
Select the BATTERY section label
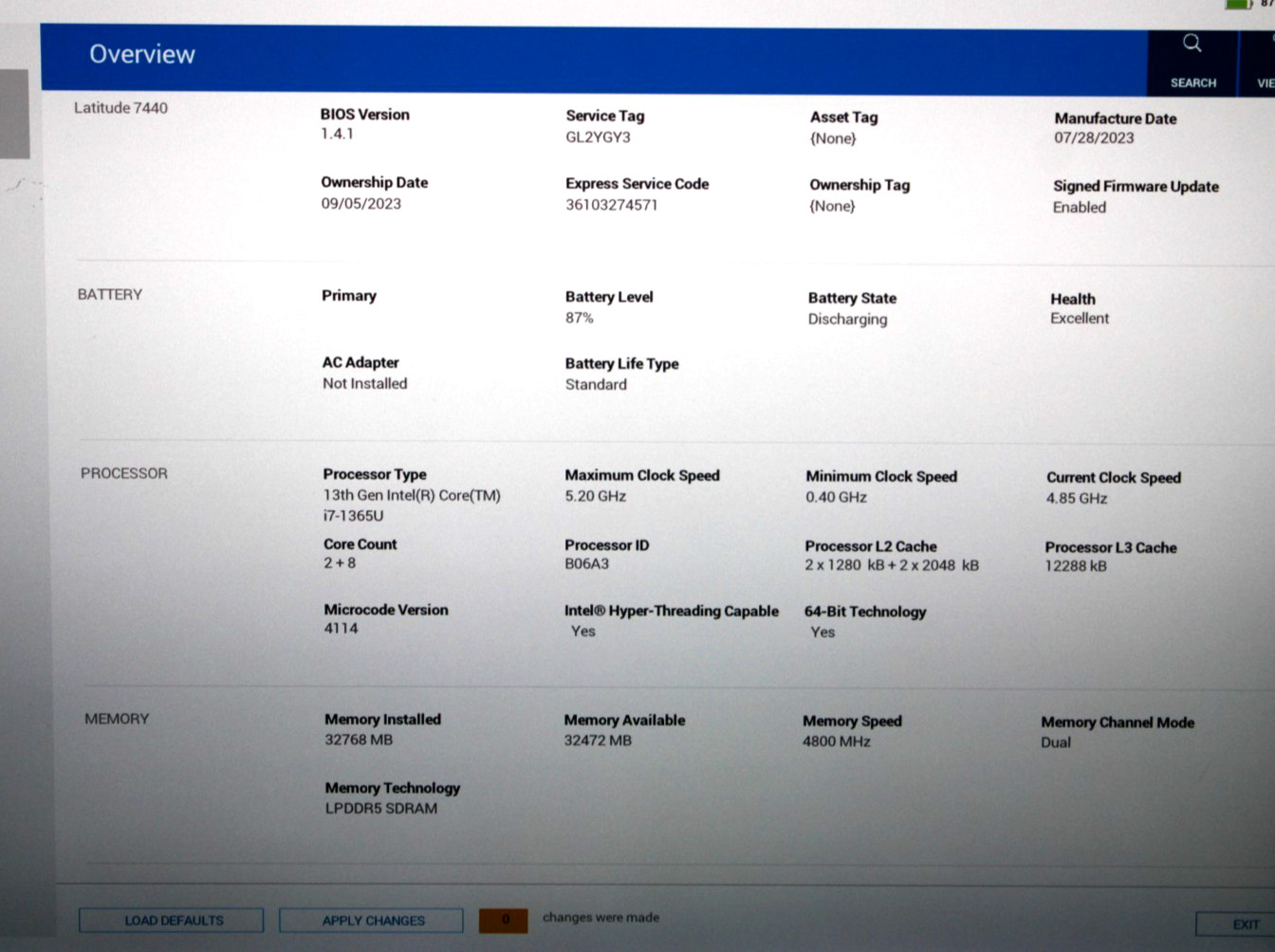[110, 295]
